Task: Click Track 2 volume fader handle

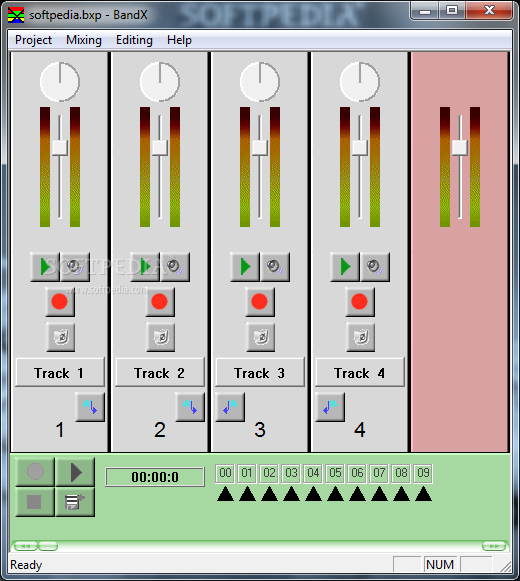Action: (x=160, y=148)
